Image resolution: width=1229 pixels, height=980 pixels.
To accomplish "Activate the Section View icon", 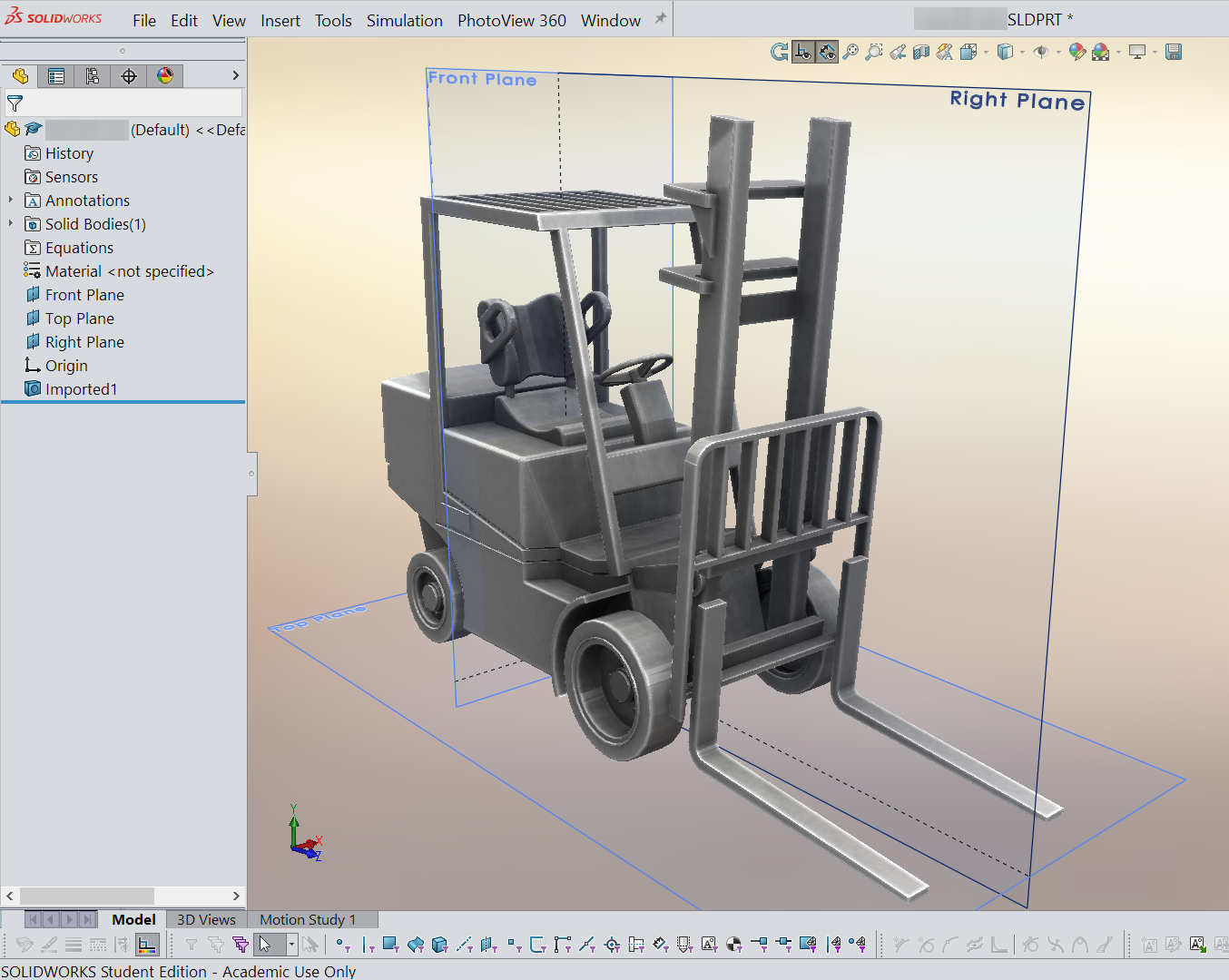I will point(921,52).
